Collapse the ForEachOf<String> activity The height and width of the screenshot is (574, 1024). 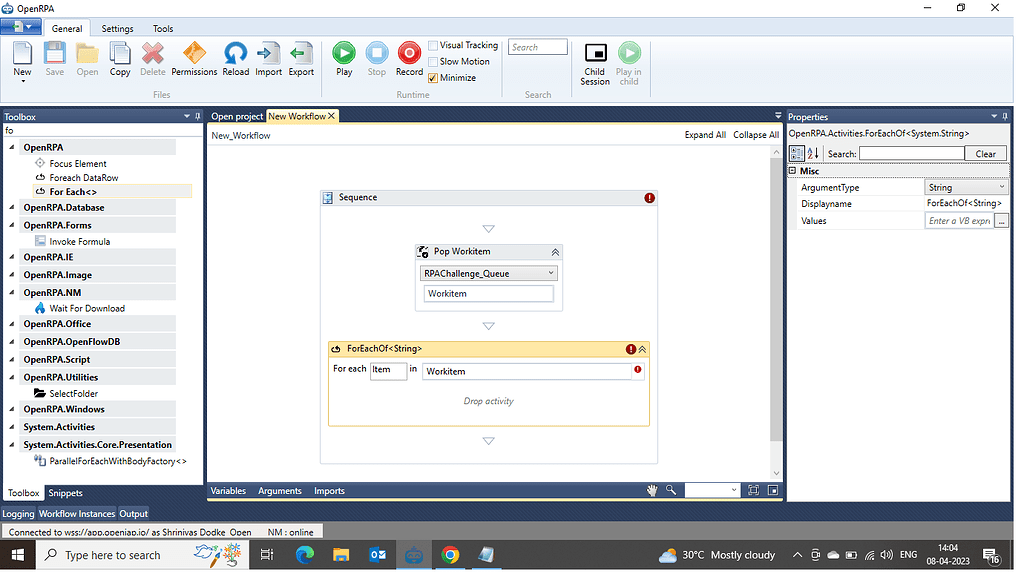[643, 349]
